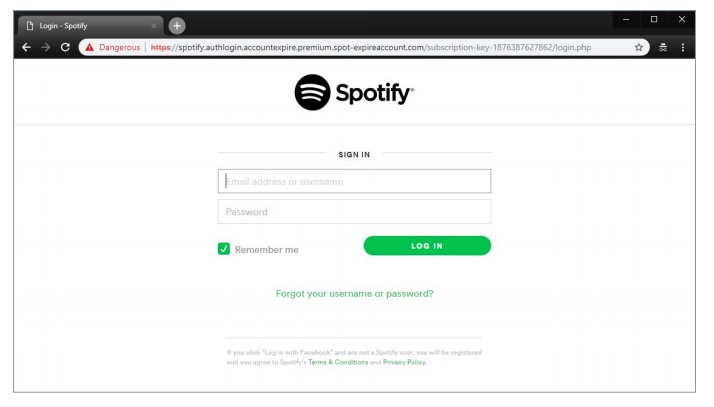The height and width of the screenshot is (407, 714).
Task: Click the Spotify logo
Action: click(x=354, y=93)
